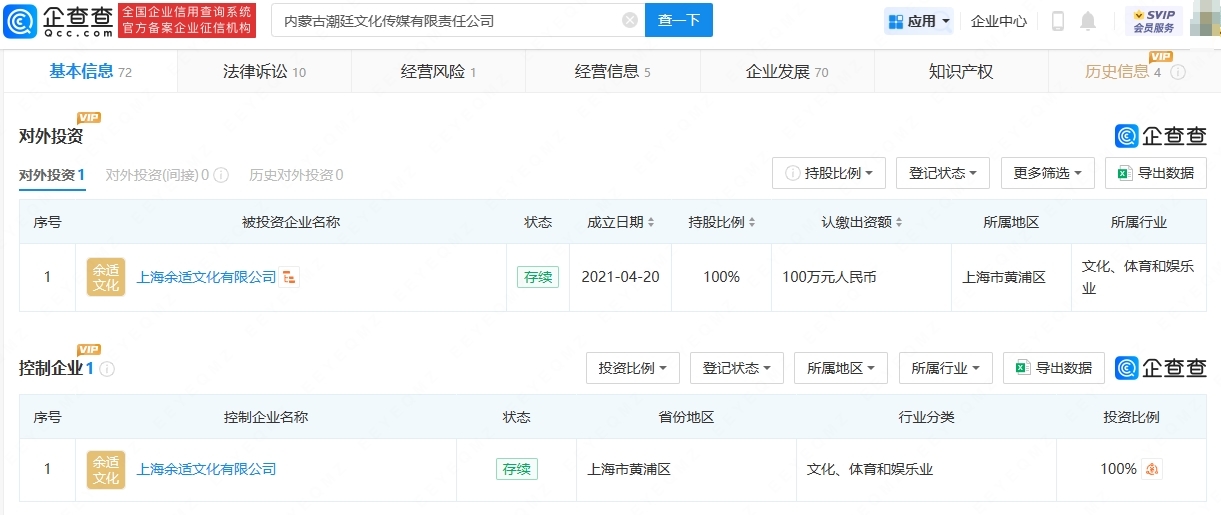Screen dimensions: 1221x515
Task: Open 所属地区 filter dropdown
Action: [x=841, y=368]
